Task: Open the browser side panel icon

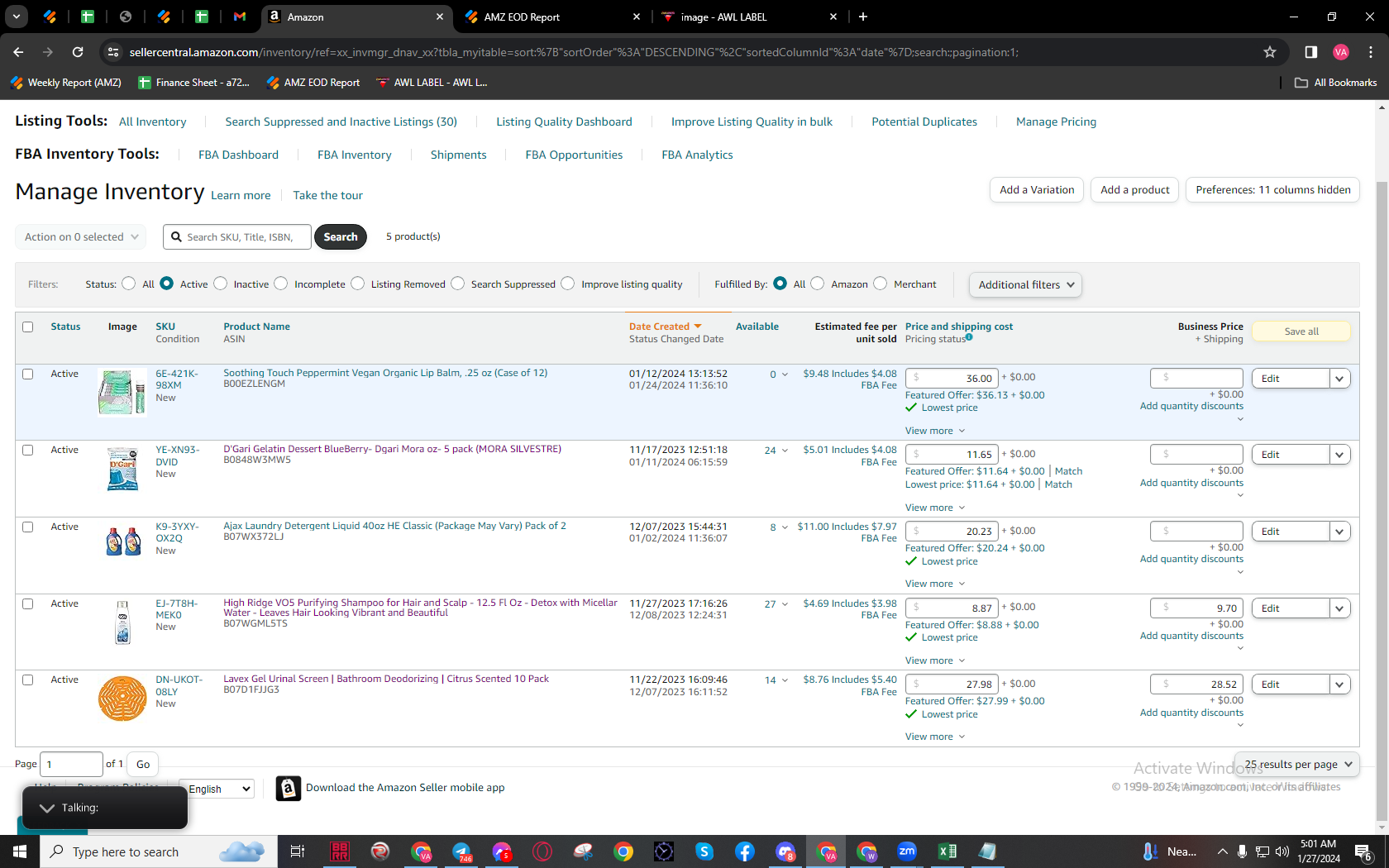Action: pos(1310,52)
